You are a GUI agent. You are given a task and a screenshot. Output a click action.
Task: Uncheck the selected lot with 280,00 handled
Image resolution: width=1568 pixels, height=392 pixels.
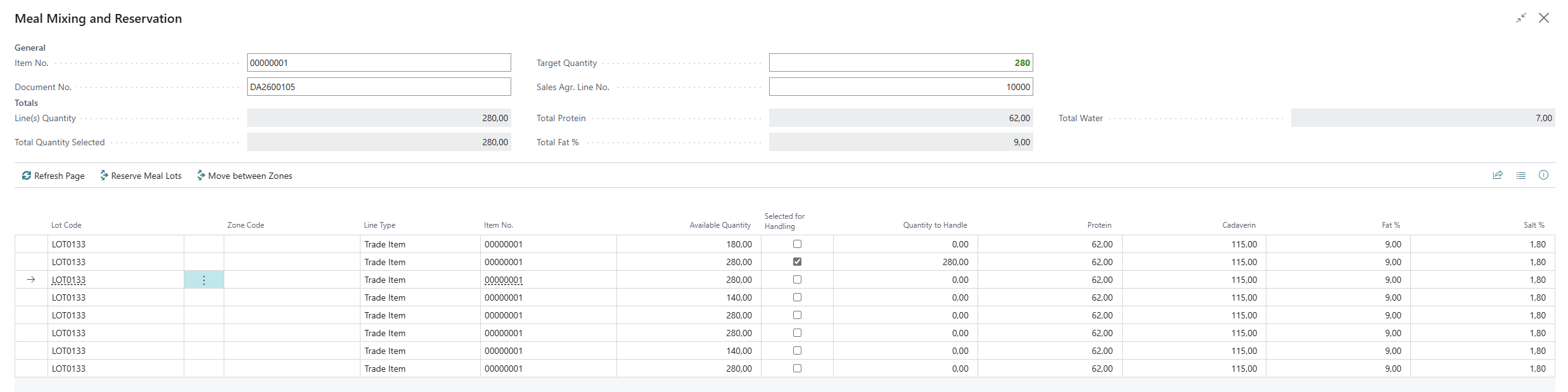[x=797, y=261]
